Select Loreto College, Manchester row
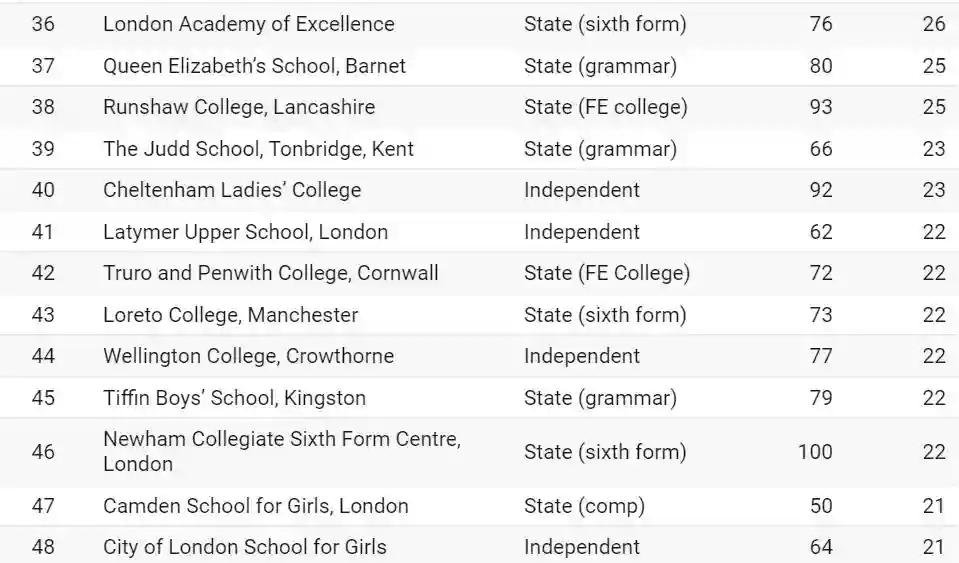Image resolution: width=959 pixels, height=563 pixels. [230, 315]
